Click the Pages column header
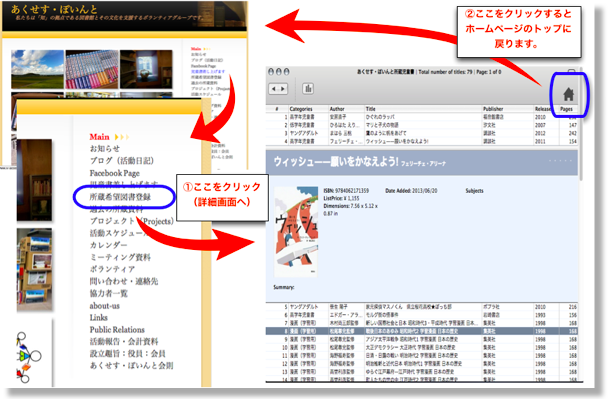 click(566, 109)
